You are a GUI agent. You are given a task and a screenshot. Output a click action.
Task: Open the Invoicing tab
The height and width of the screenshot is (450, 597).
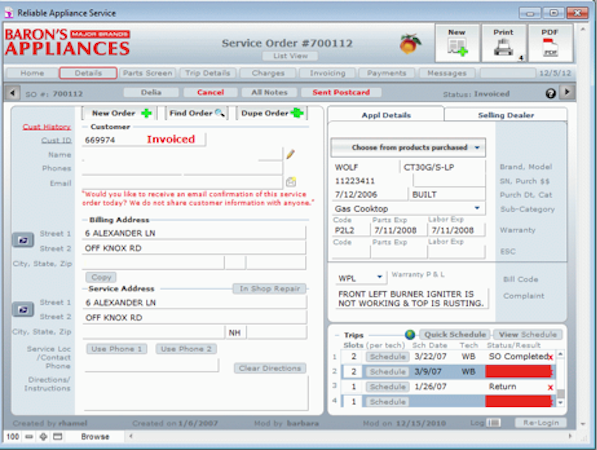point(327,73)
